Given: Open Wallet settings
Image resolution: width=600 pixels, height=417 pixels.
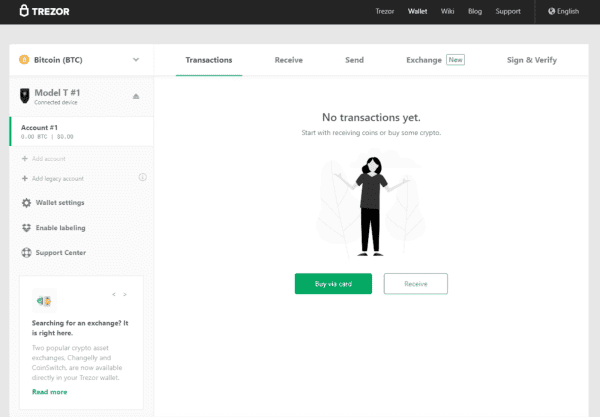Looking at the screenshot, I should click(x=60, y=203).
